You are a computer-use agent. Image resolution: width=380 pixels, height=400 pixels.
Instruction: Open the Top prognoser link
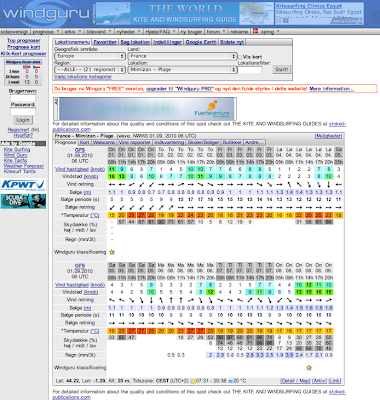tap(24, 40)
